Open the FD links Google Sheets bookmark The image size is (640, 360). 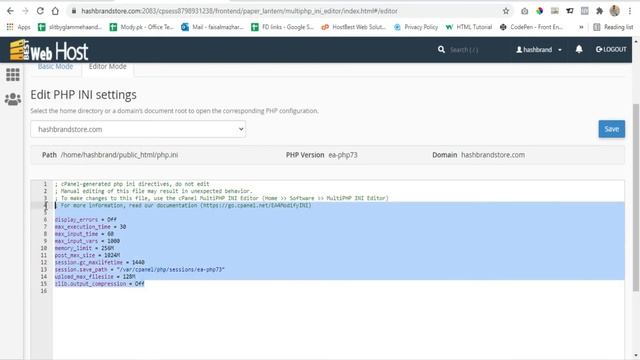(282, 27)
